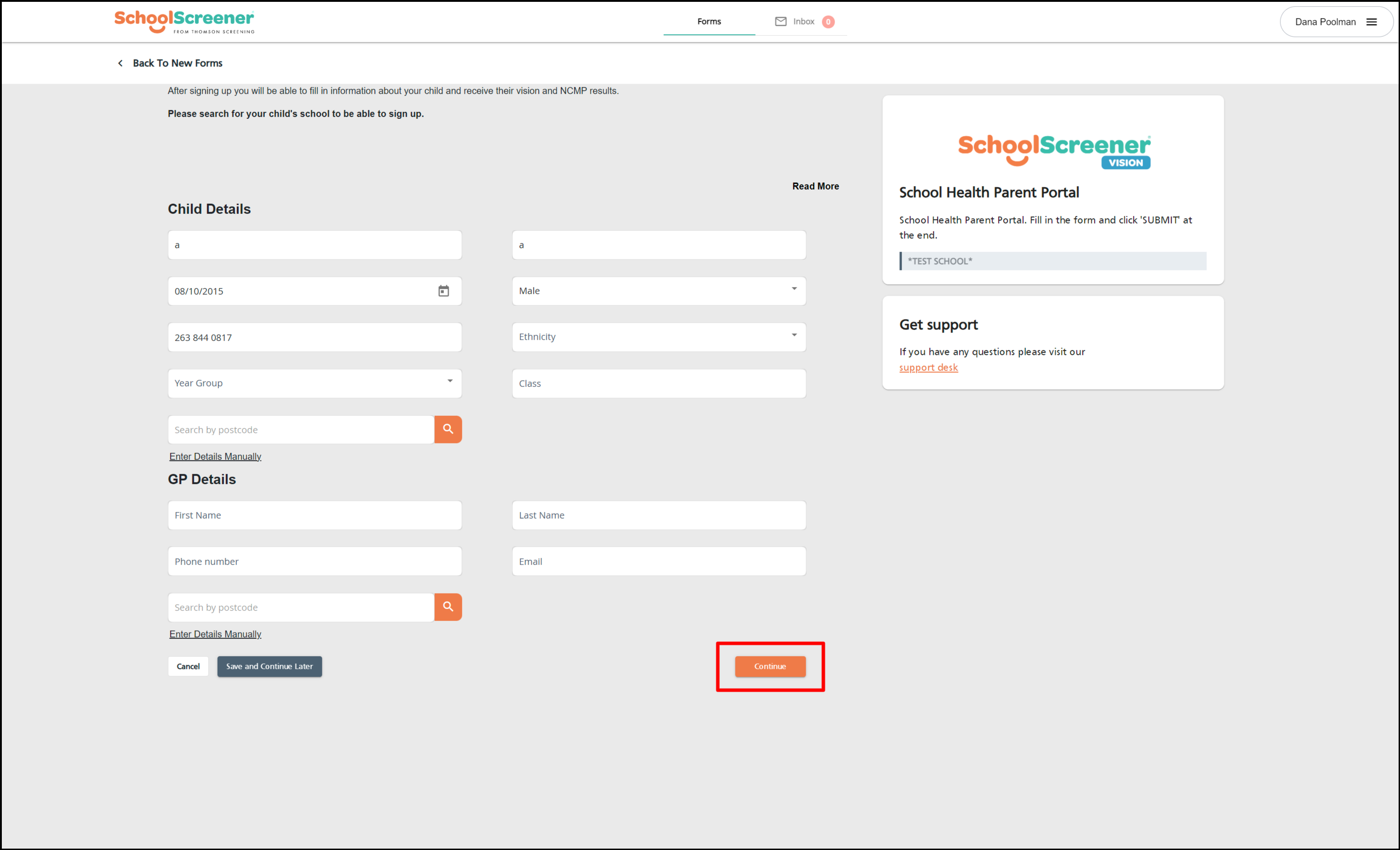Open the support desk link
The height and width of the screenshot is (850, 1400).
click(x=929, y=368)
